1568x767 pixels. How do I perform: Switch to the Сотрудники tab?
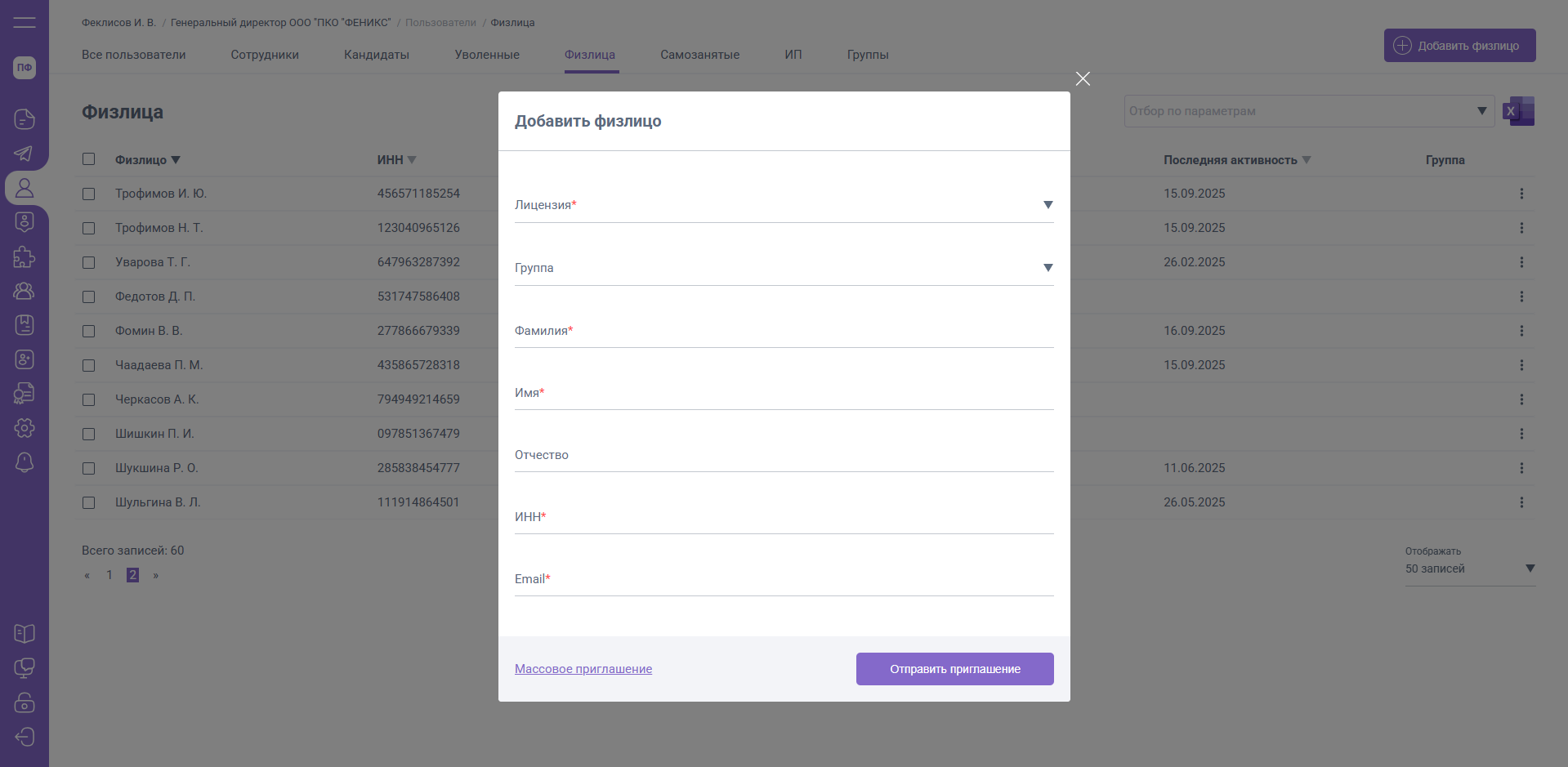[265, 55]
